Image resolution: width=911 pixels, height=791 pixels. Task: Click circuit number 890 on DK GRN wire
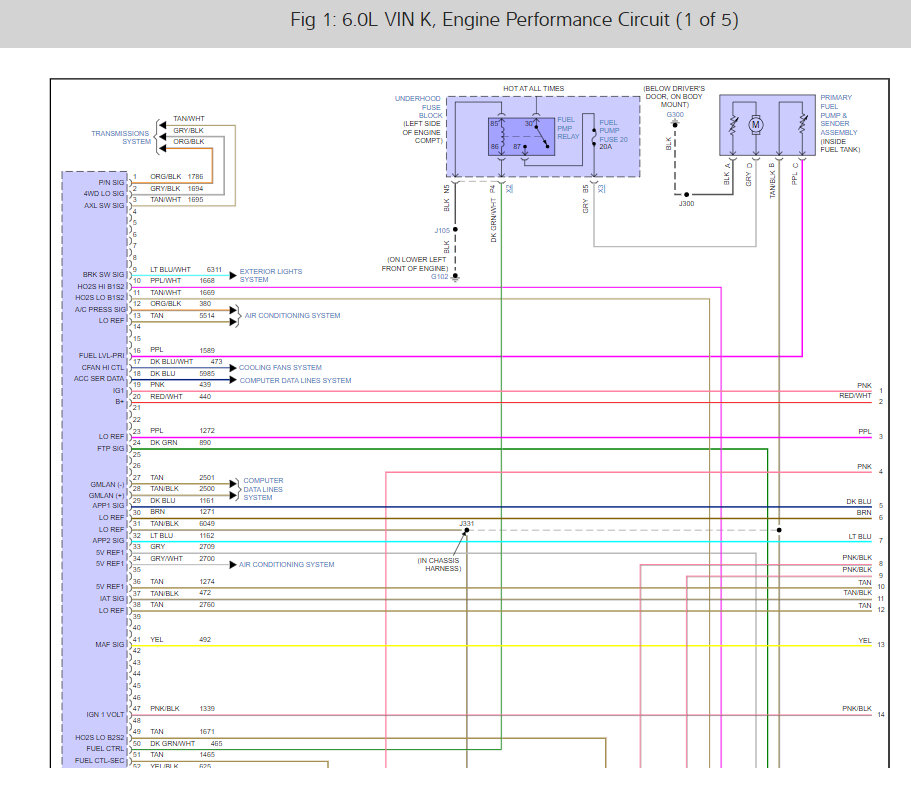point(205,442)
